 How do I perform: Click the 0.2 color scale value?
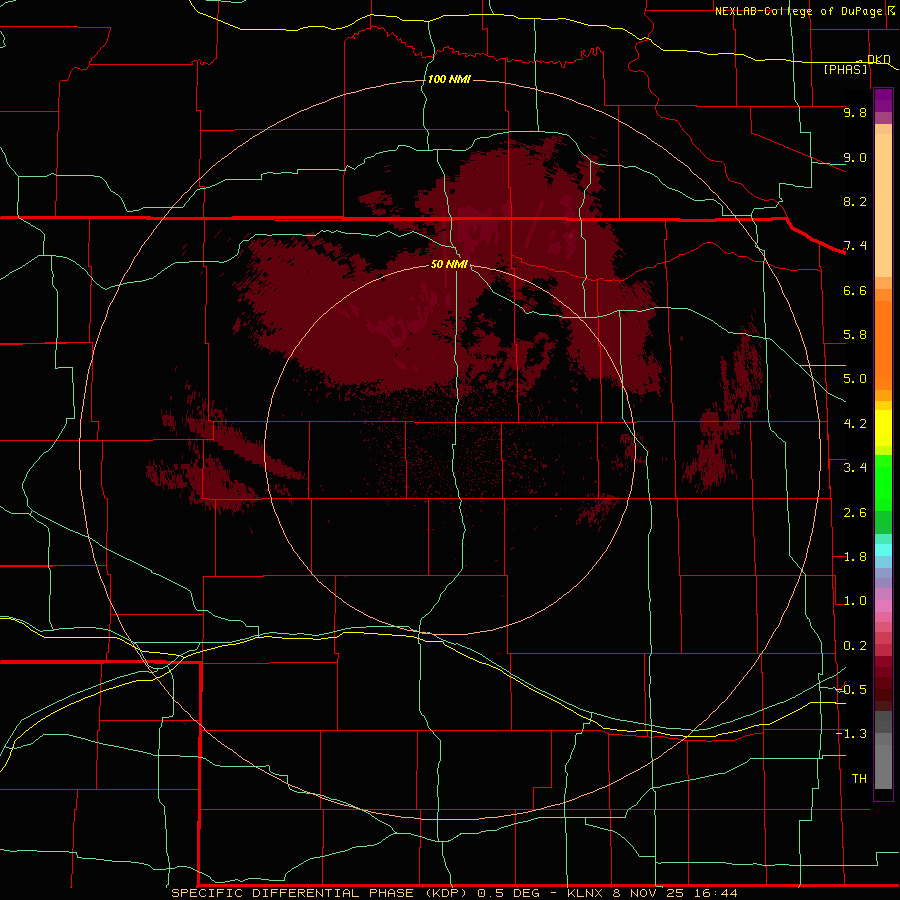(855, 646)
